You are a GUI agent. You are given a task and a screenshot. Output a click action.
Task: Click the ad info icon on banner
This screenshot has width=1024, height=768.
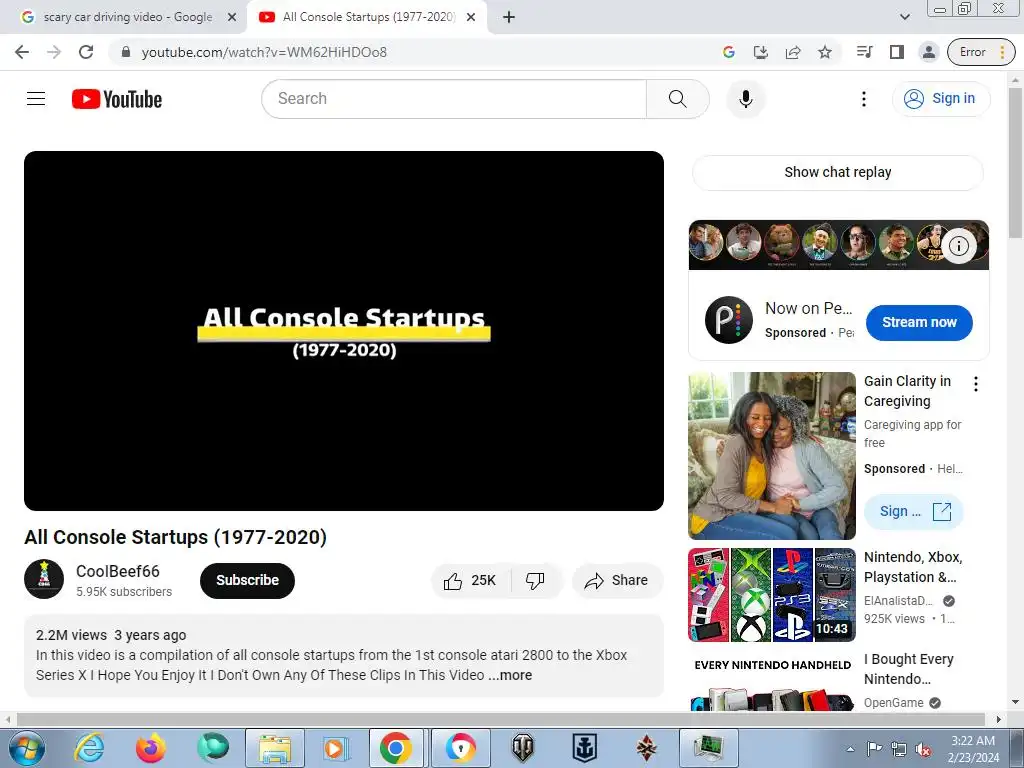958,246
